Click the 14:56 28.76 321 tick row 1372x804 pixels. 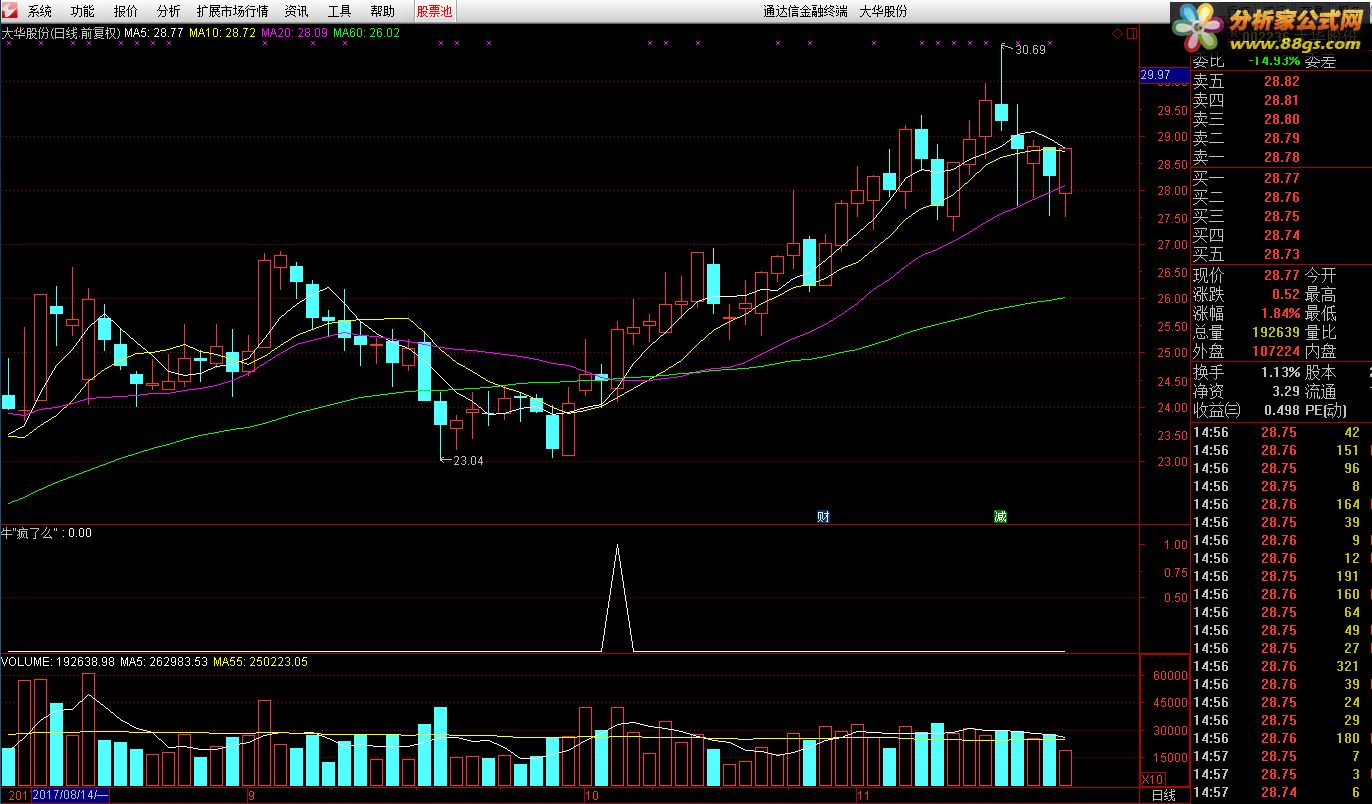[x=1281, y=666]
